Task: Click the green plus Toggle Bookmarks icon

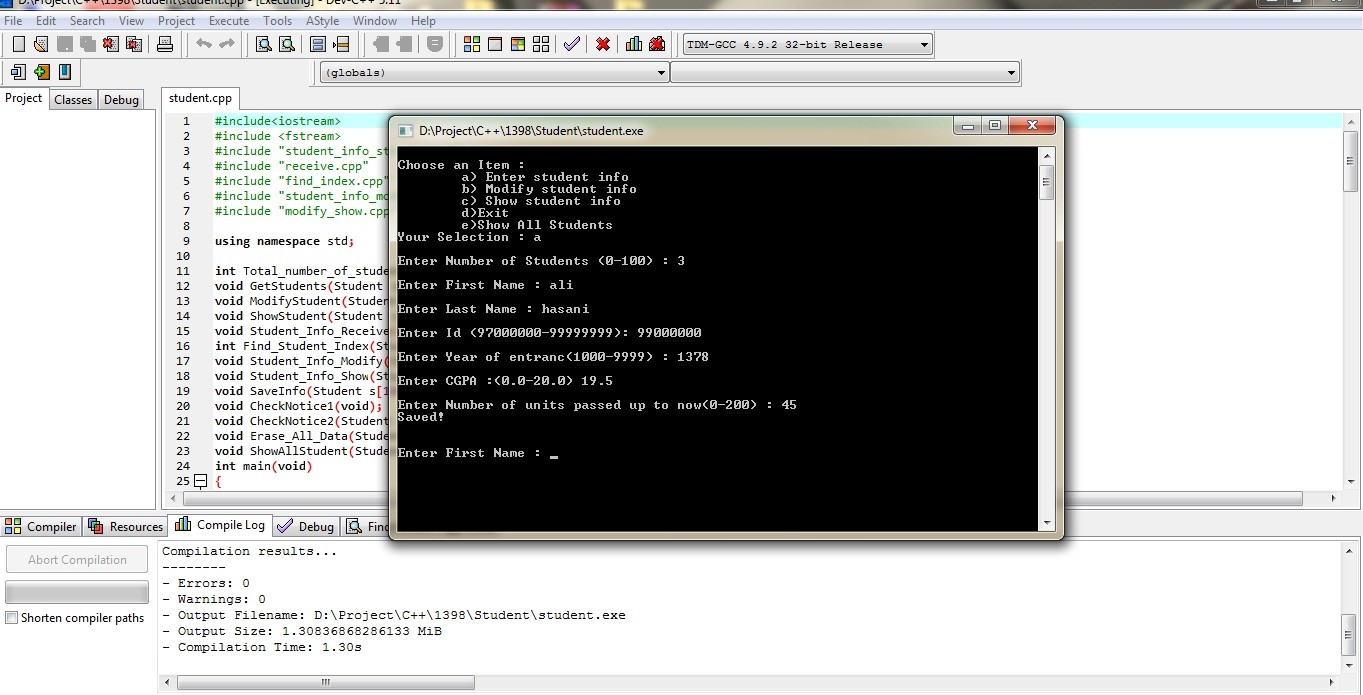Action: click(41, 72)
